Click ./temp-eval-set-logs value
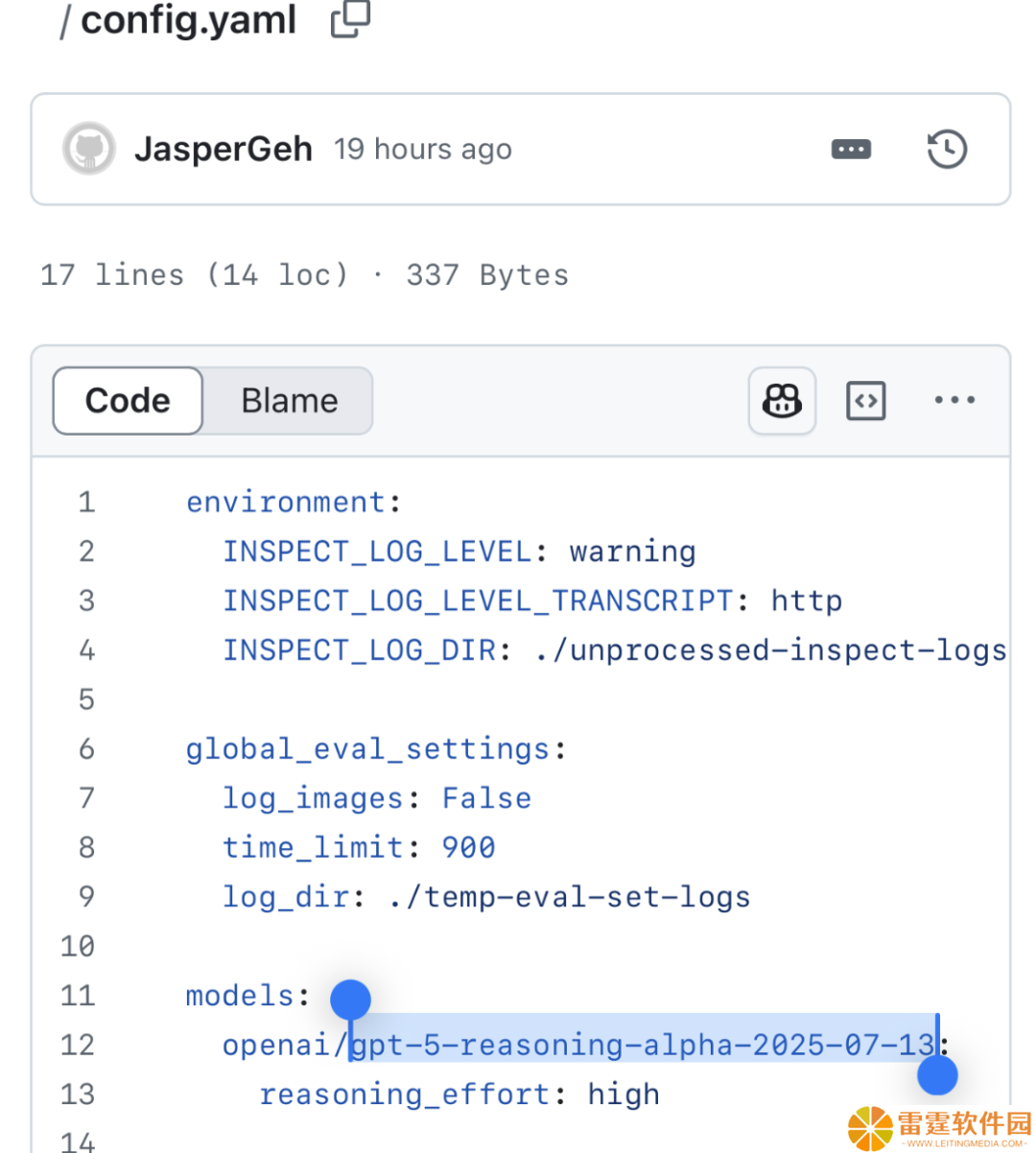 point(569,897)
